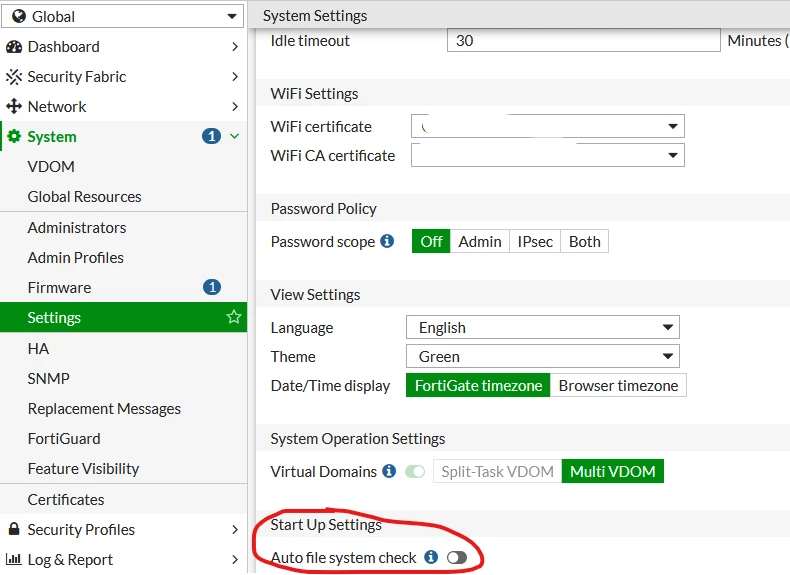This screenshot has width=790, height=575.
Task: Click the Security Fabric icon
Action: [x=14, y=77]
